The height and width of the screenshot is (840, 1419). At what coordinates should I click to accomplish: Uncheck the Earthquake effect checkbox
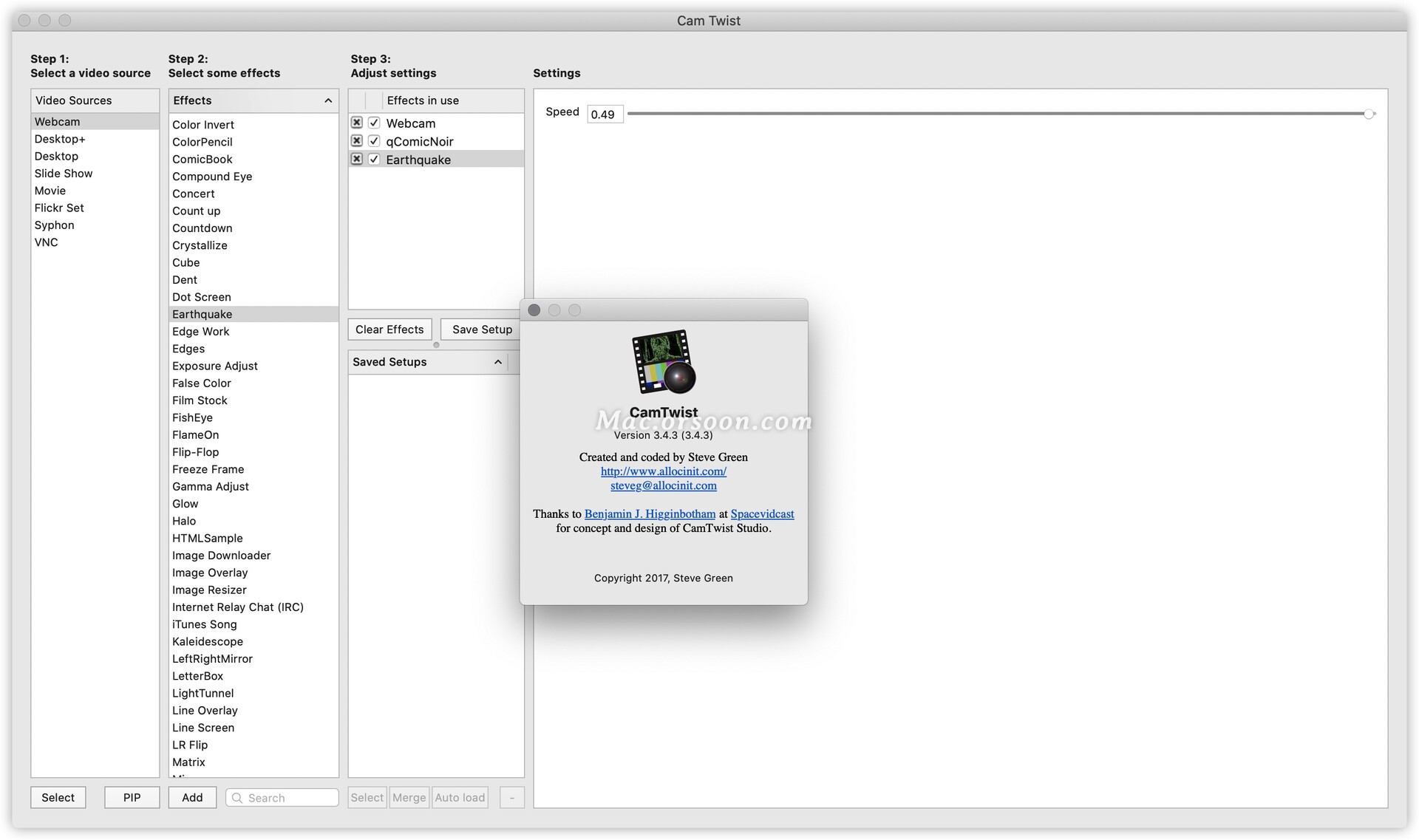[x=374, y=160]
